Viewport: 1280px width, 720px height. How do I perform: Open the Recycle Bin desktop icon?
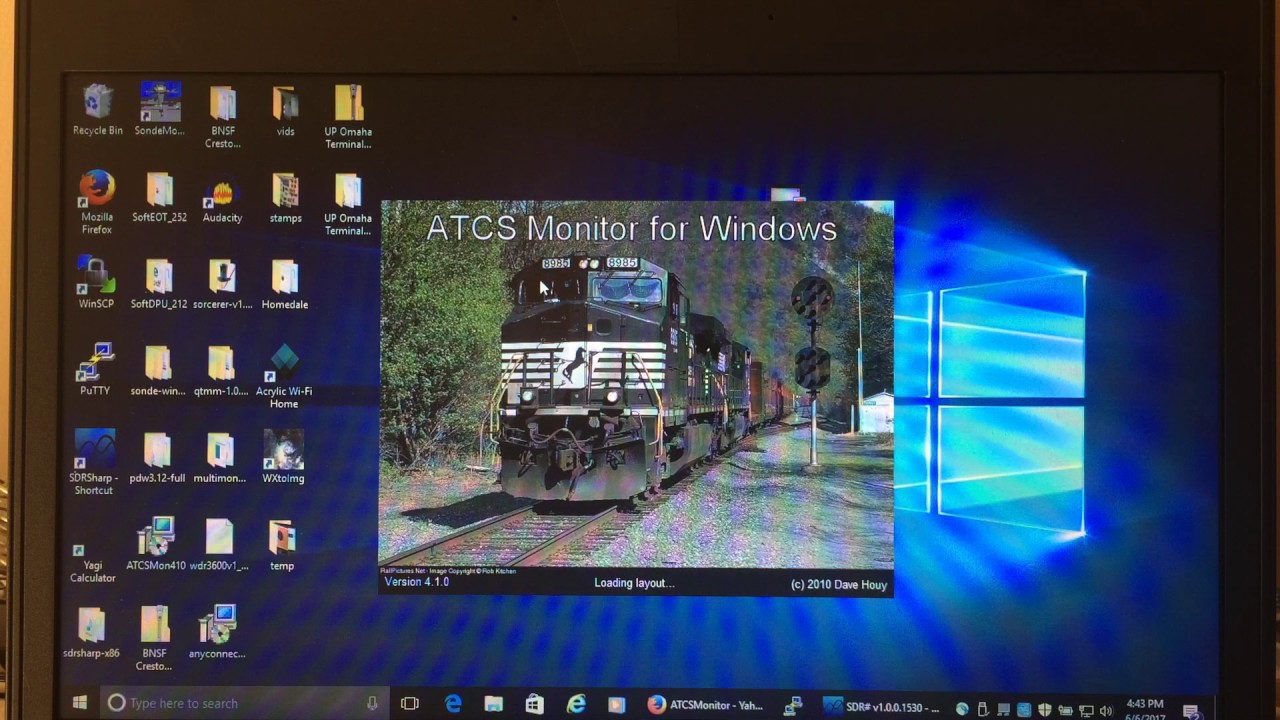(x=97, y=104)
